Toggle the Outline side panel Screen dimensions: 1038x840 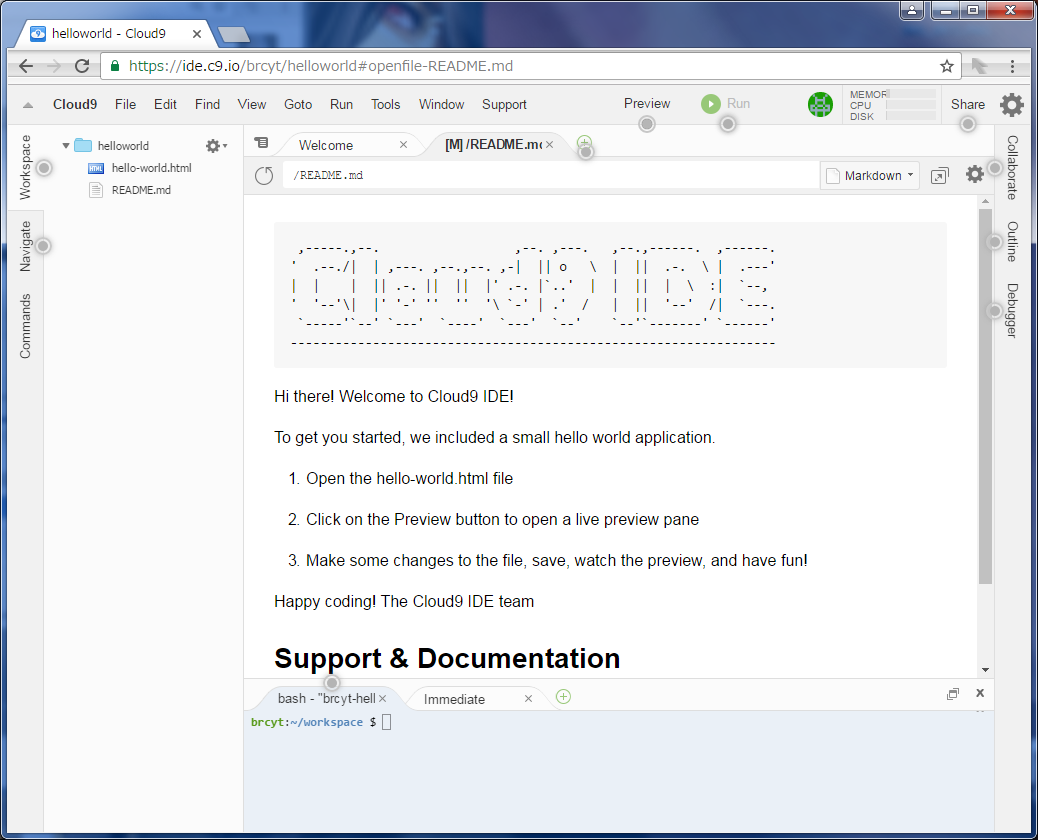pos(1012,242)
